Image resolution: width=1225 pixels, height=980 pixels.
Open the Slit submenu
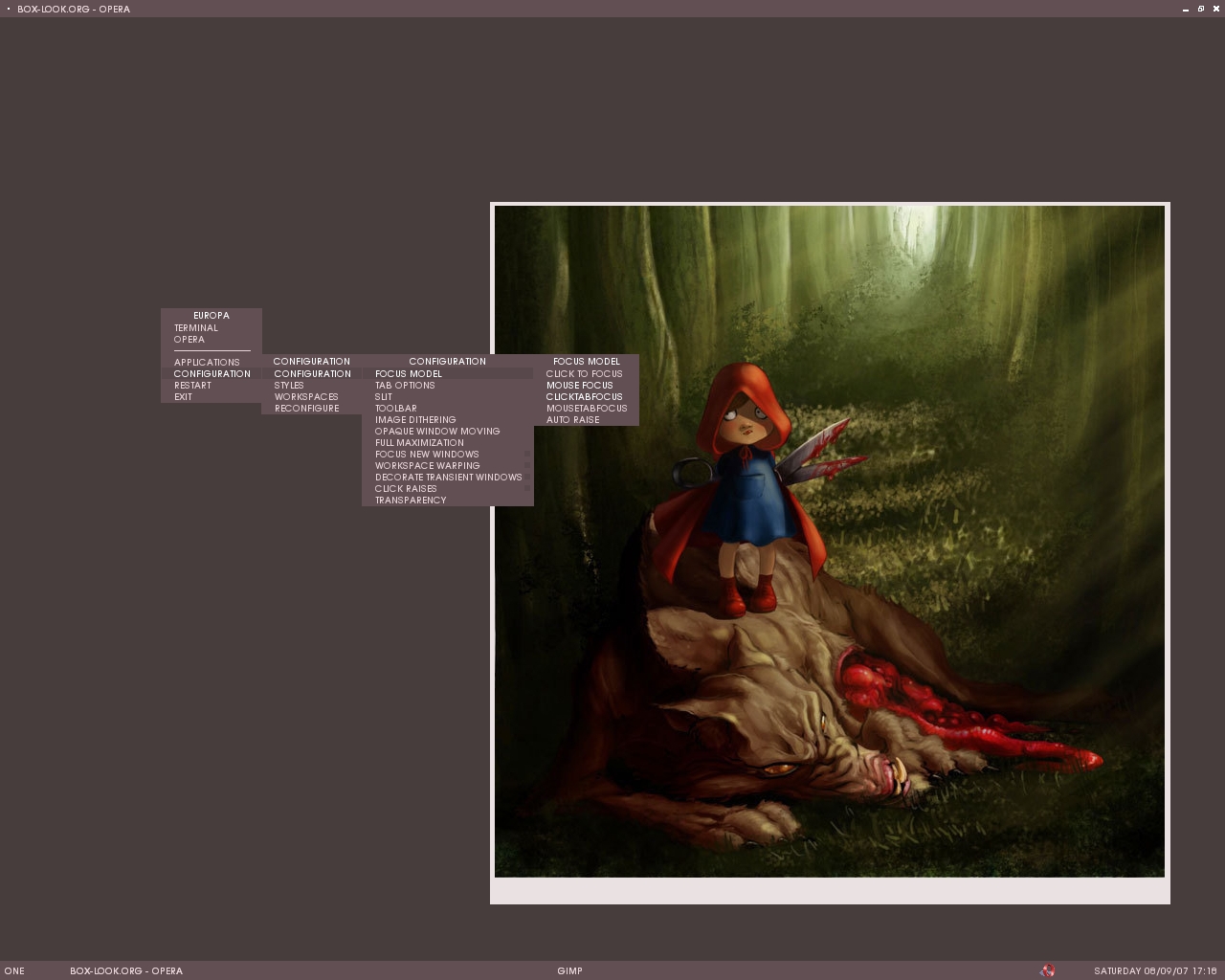[x=448, y=396]
